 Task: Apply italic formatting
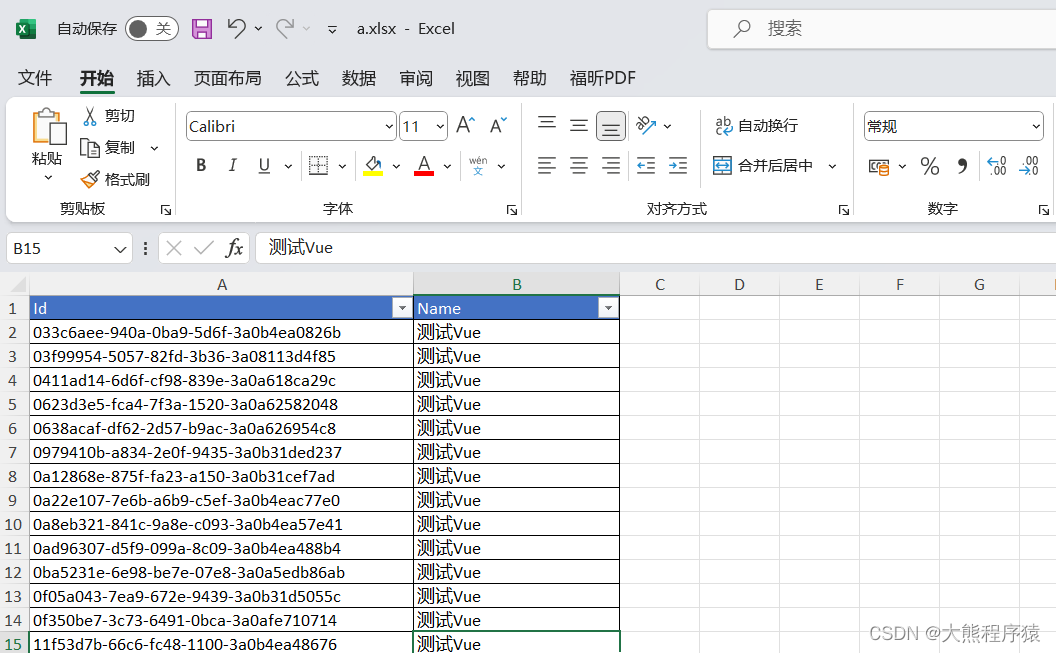coord(231,165)
